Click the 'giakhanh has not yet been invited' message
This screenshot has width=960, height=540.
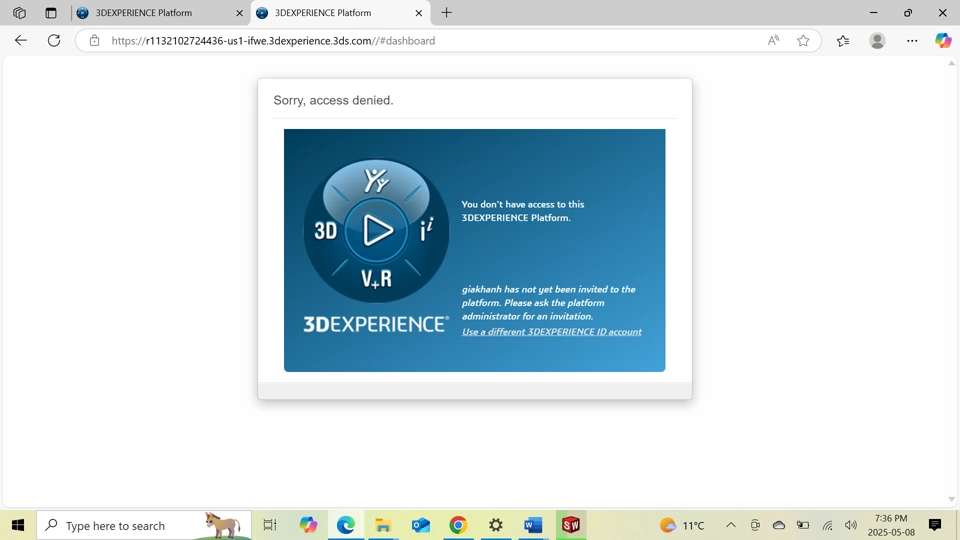point(549,302)
